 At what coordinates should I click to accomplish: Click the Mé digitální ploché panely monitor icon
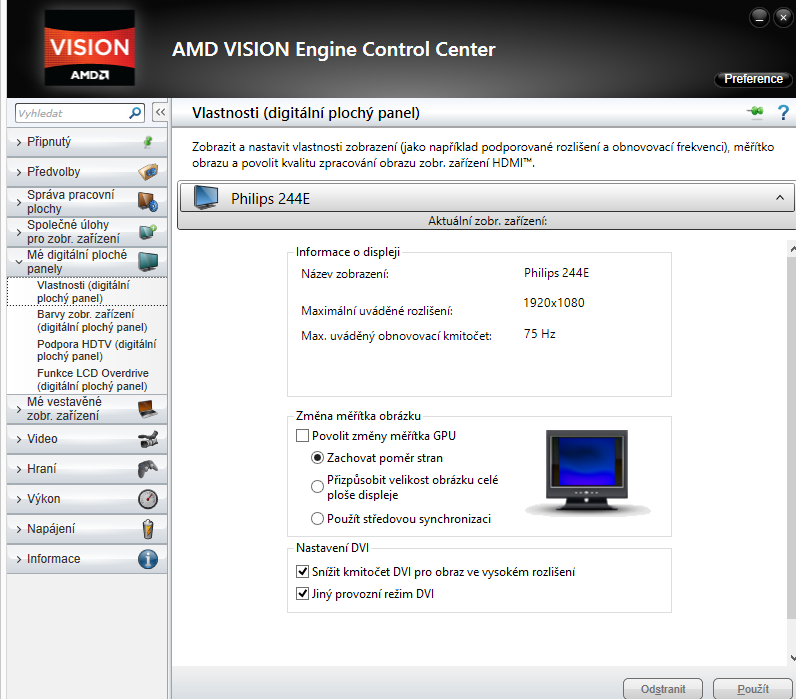tap(148, 262)
